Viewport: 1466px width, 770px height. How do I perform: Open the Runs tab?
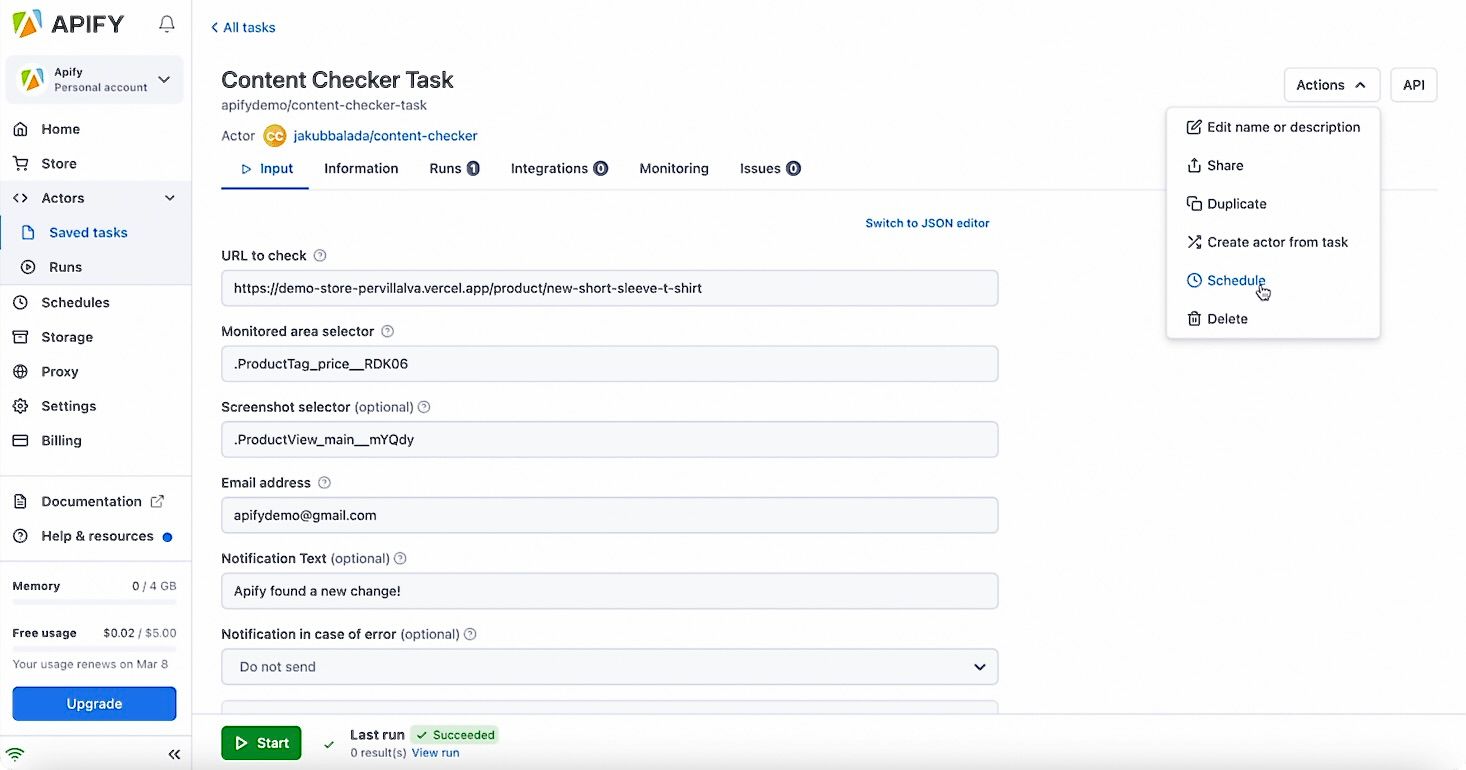[x=454, y=168]
